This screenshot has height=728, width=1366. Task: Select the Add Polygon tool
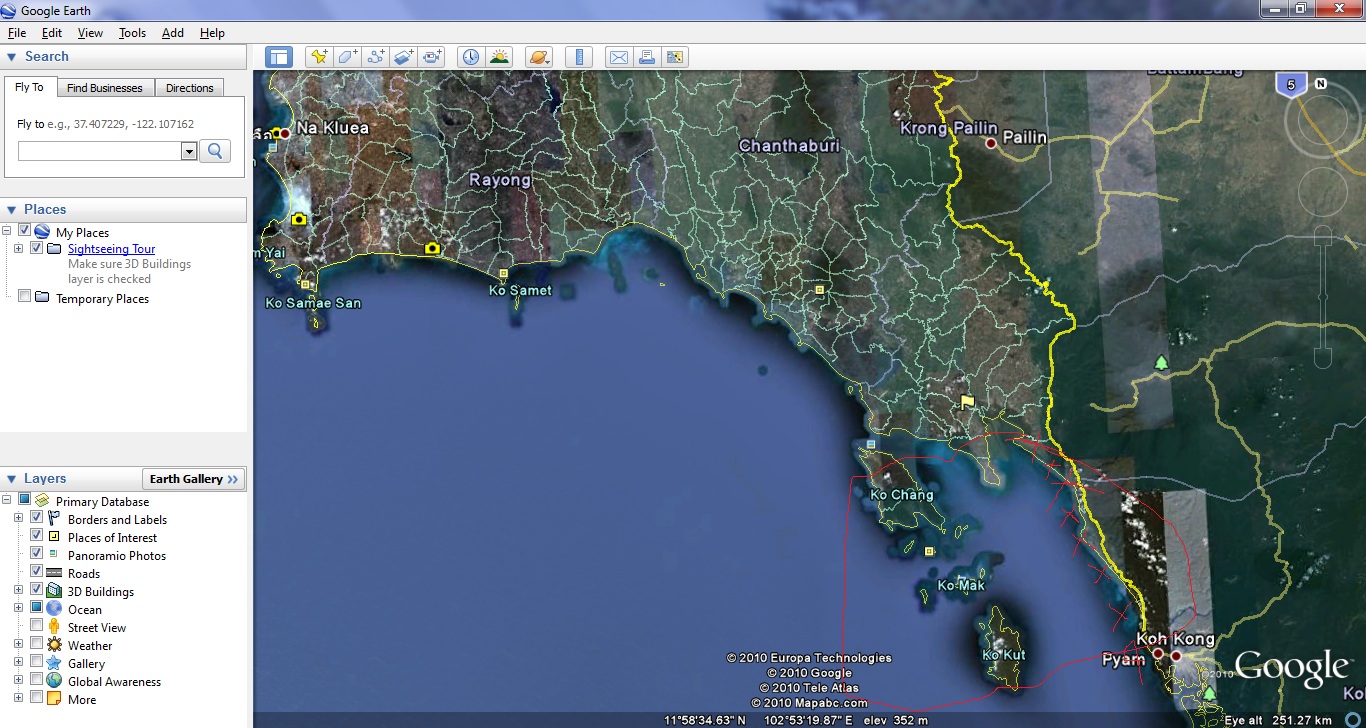coord(347,57)
